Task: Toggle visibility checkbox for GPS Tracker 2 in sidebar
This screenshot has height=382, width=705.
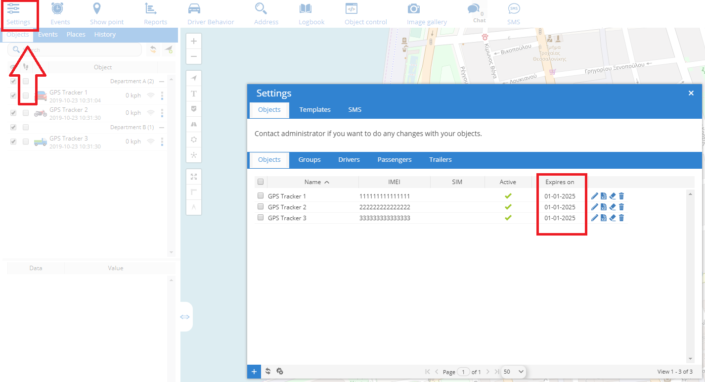Action: coord(13,113)
